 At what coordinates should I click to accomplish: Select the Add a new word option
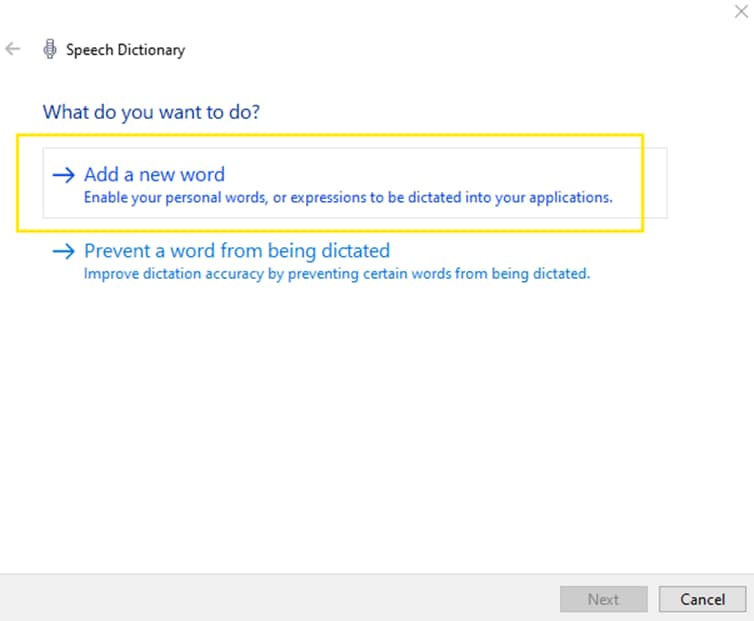click(x=355, y=183)
